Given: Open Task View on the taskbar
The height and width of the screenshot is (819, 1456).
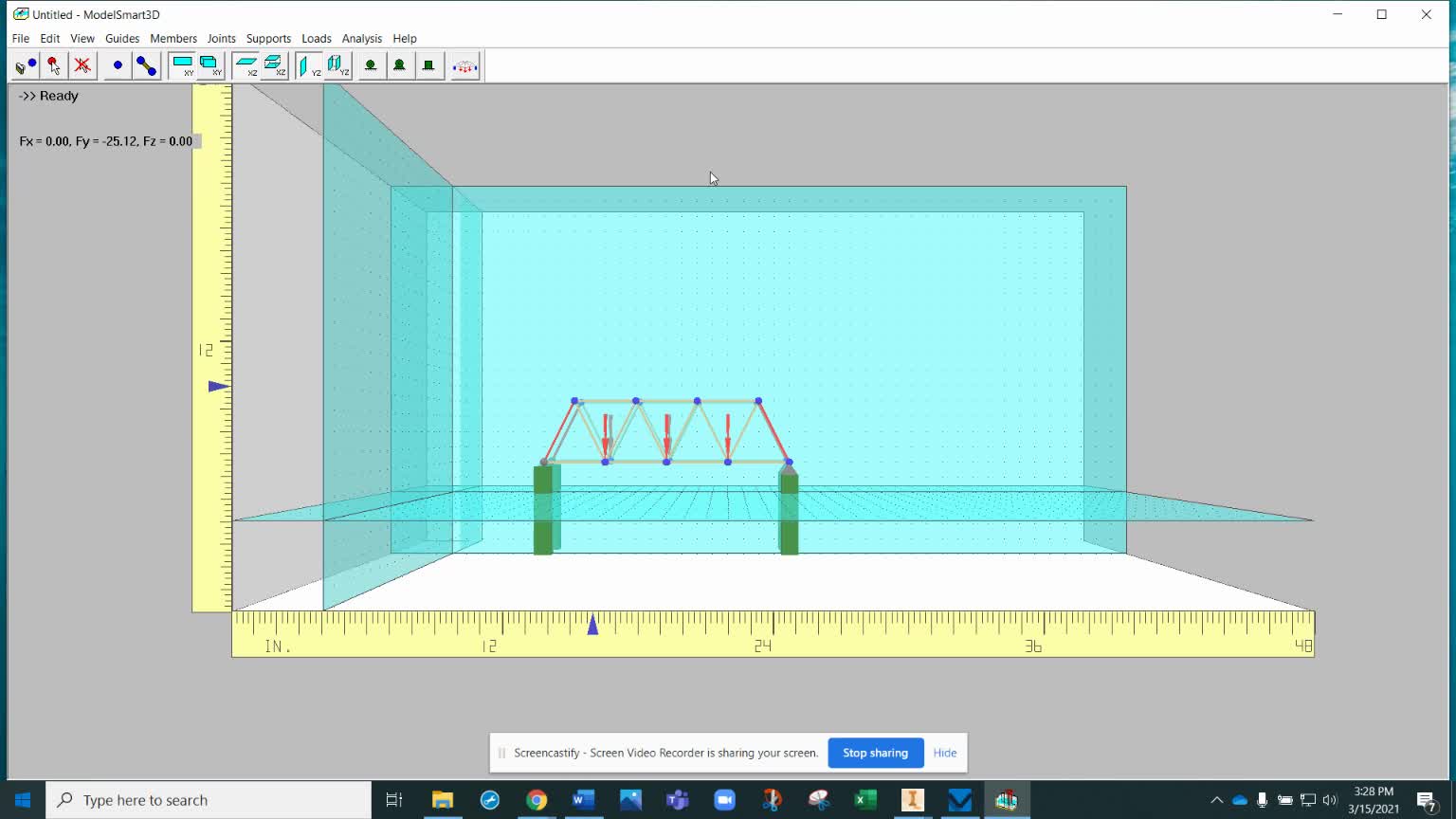Looking at the screenshot, I should (x=394, y=800).
